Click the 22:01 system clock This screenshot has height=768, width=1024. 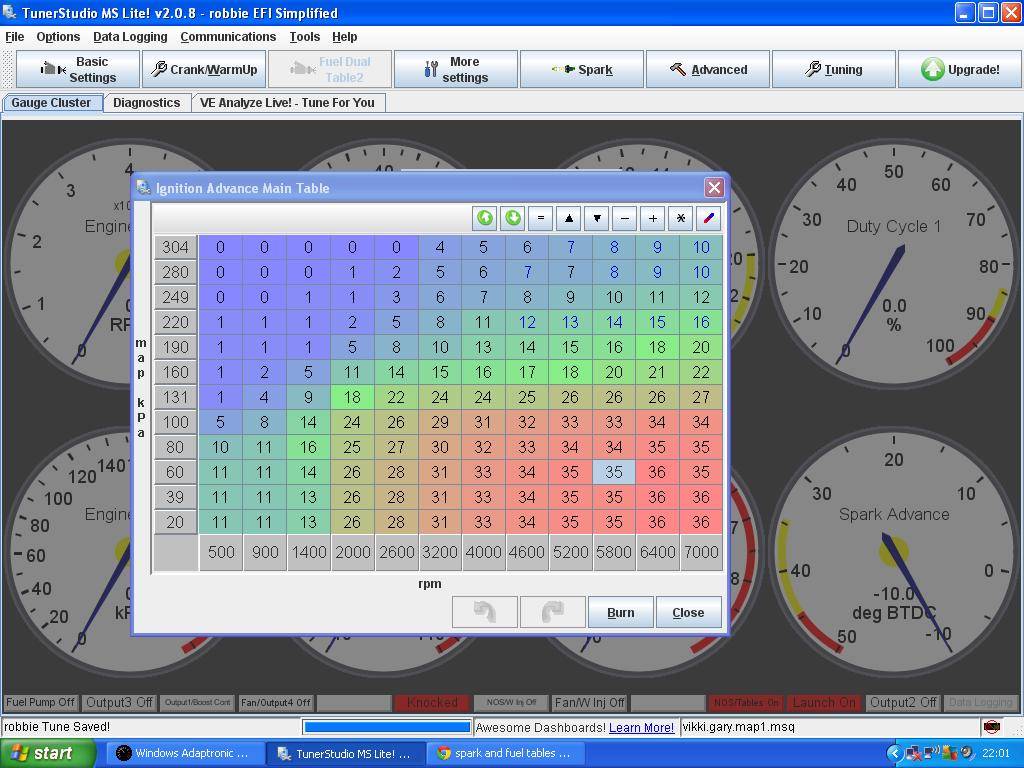point(996,753)
